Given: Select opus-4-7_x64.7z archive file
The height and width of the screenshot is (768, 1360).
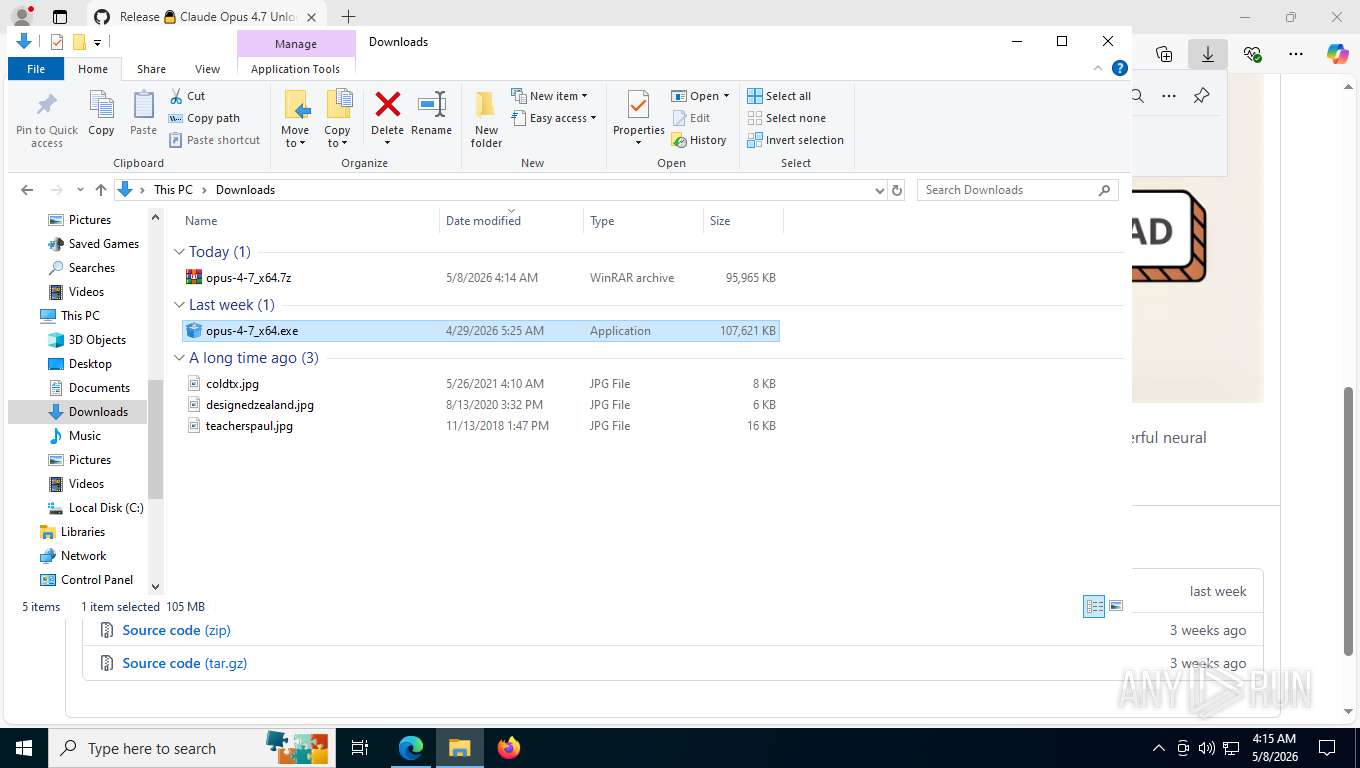Looking at the screenshot, I should point(481,278).
